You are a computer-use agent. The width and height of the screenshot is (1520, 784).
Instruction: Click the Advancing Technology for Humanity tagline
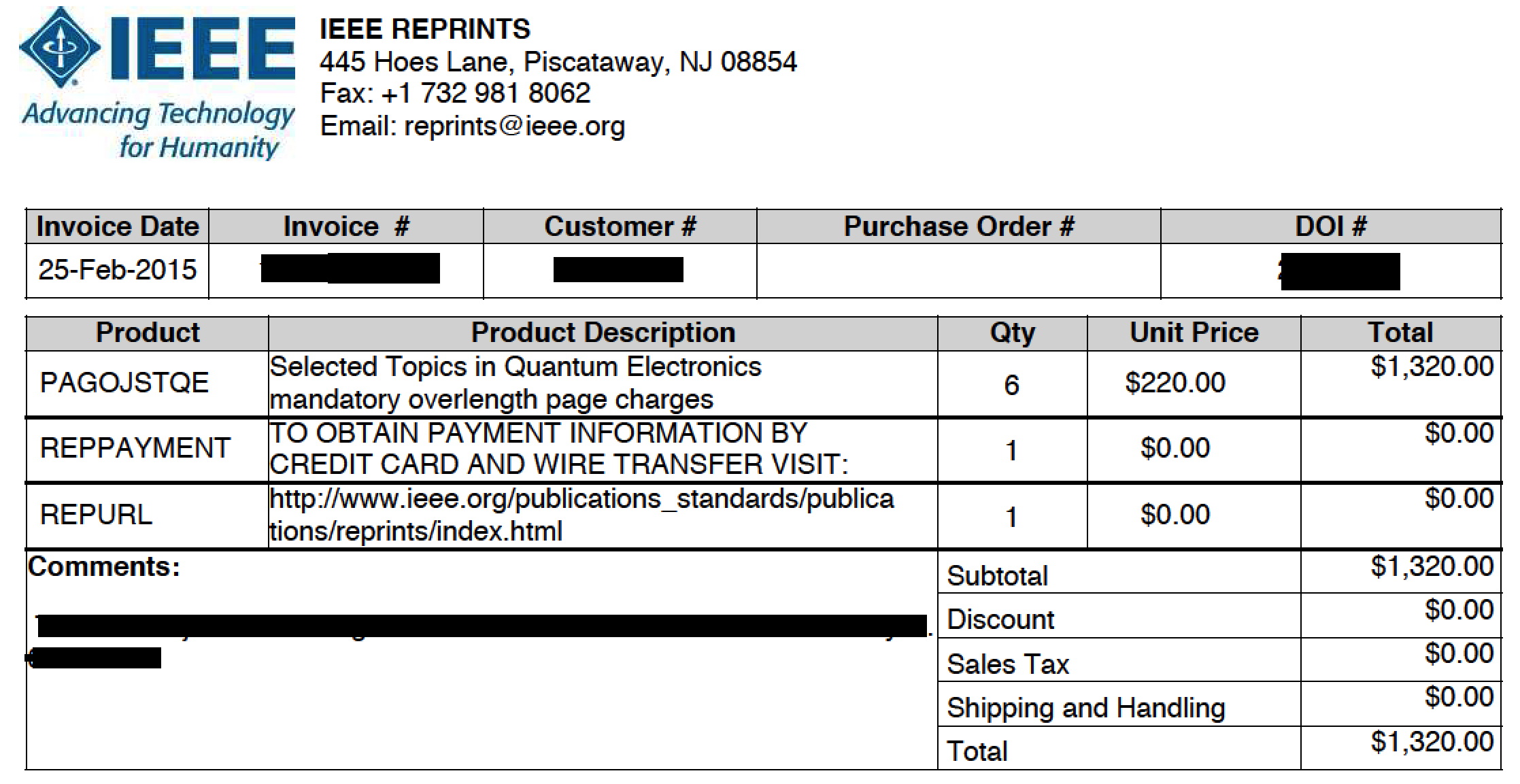(x=159, y=130)
